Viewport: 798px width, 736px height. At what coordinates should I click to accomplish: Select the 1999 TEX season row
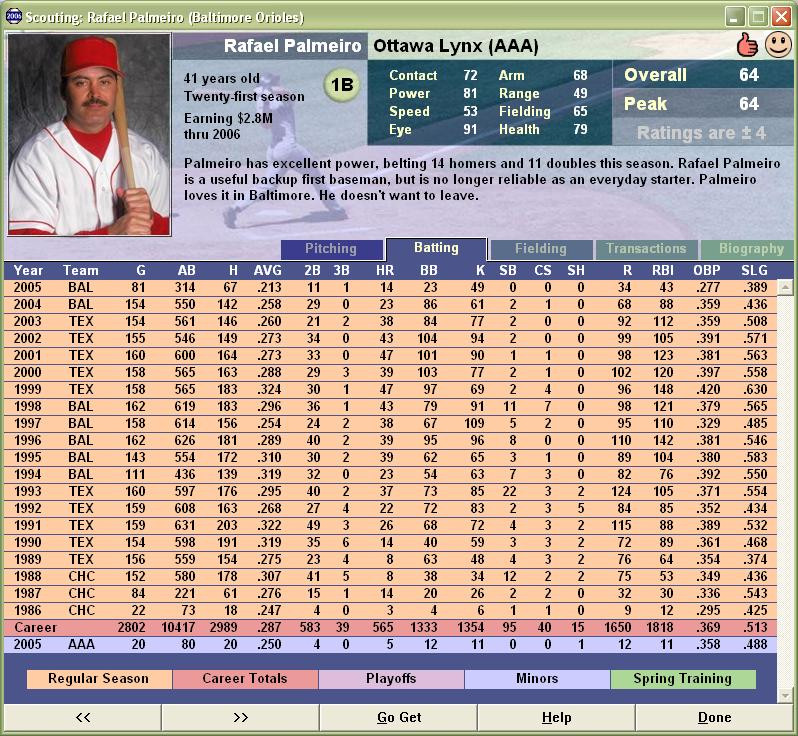tap(390, 389)
